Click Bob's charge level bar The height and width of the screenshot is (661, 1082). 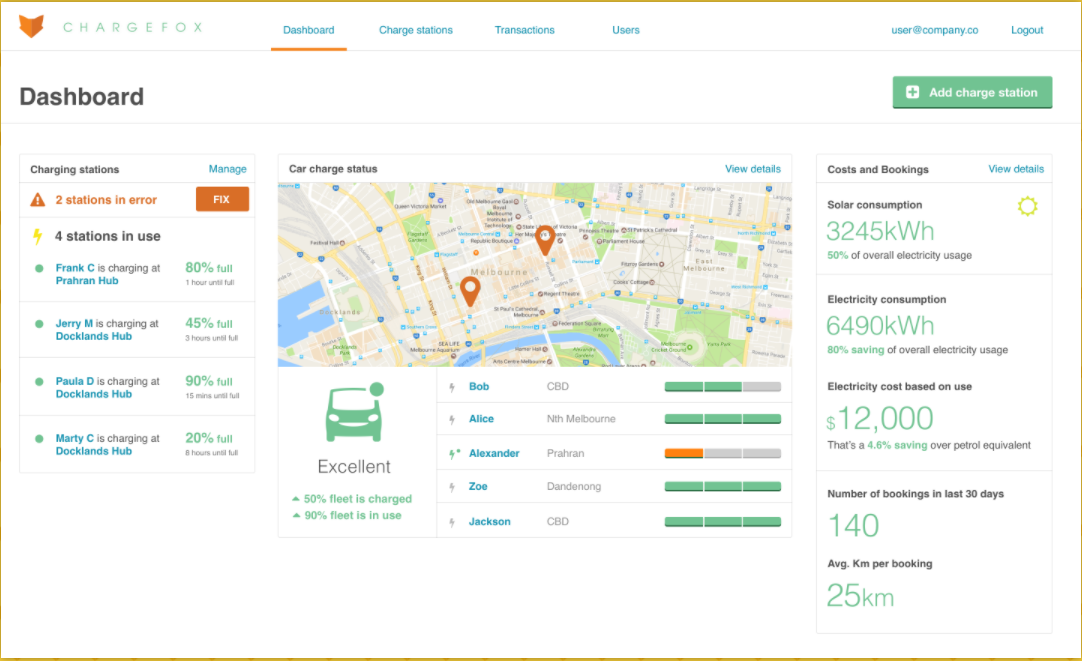pyautogui.click(x=722, y=387)
